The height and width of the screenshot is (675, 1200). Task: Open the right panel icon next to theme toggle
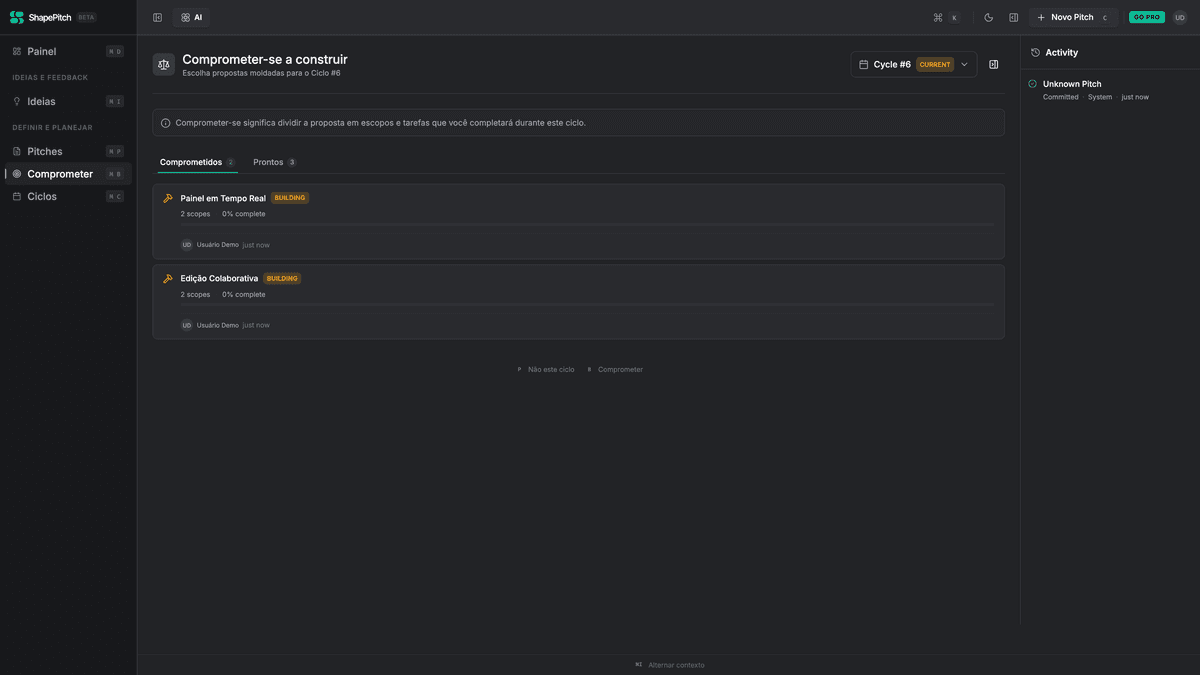point(1013,17)
